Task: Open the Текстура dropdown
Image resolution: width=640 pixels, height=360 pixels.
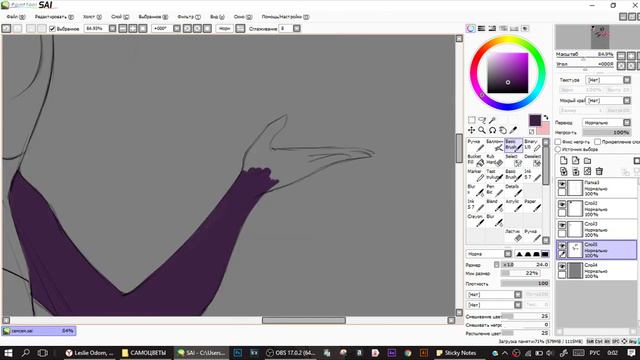Action: [627, 80]
